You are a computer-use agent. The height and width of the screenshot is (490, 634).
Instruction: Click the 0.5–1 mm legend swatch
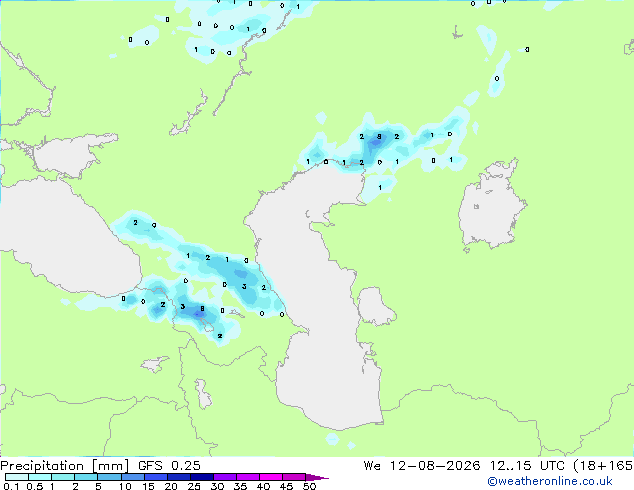(x=40, y=477)
